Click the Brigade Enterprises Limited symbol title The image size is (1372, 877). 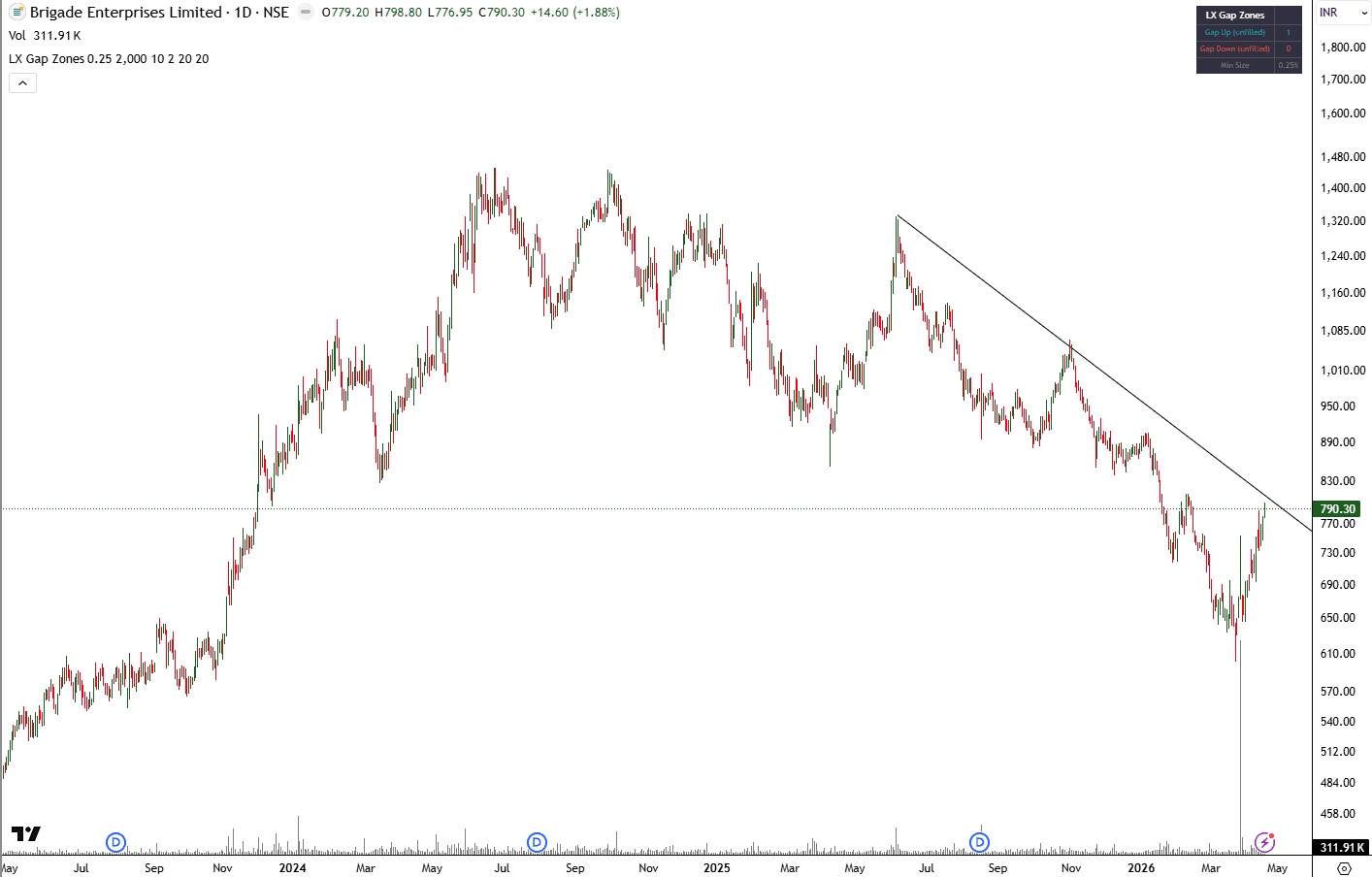coord(126,13)
